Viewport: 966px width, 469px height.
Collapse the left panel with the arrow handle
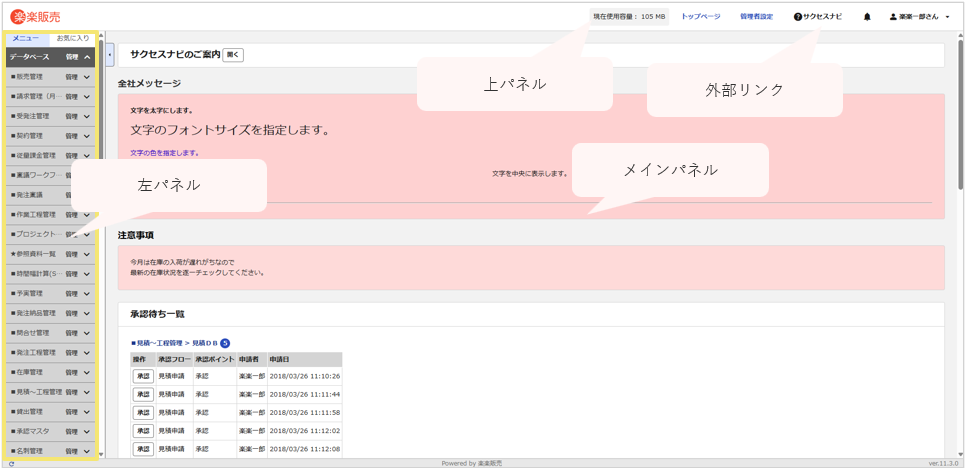tap(110, 55)
